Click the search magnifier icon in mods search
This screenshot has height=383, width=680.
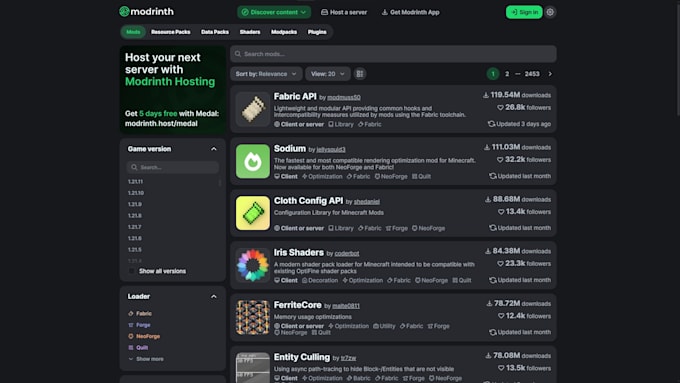click(238, 54)
